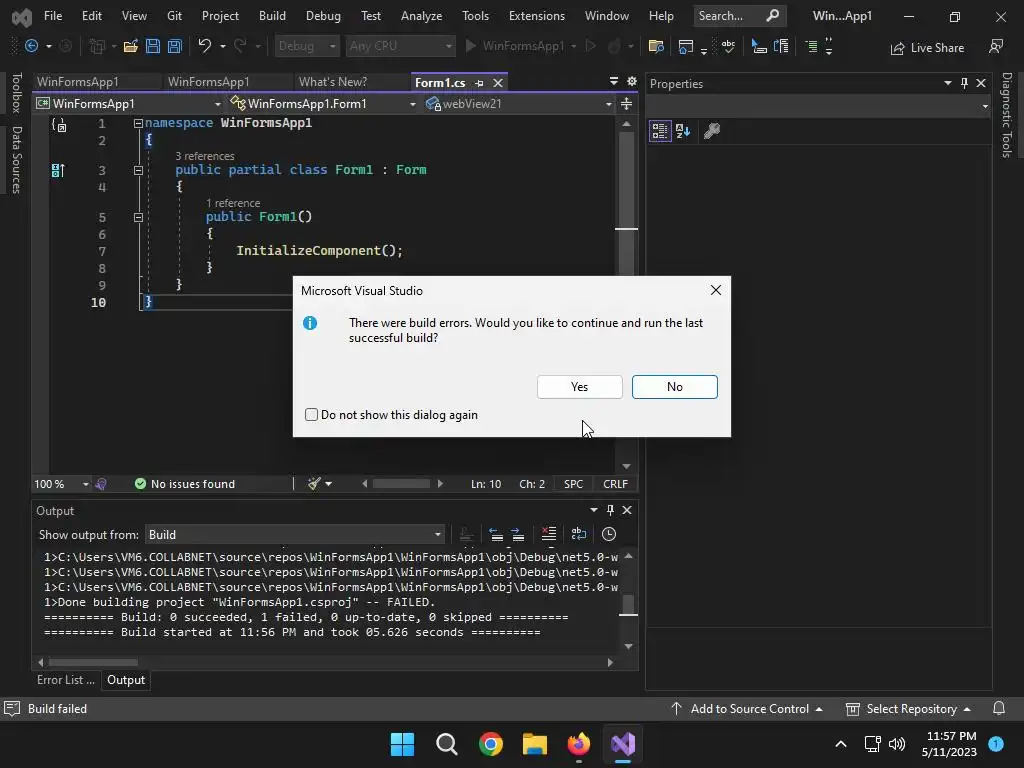Click the CRLF line ending indicator
This screenshot has height=768, width=1024.
point(615,484)
